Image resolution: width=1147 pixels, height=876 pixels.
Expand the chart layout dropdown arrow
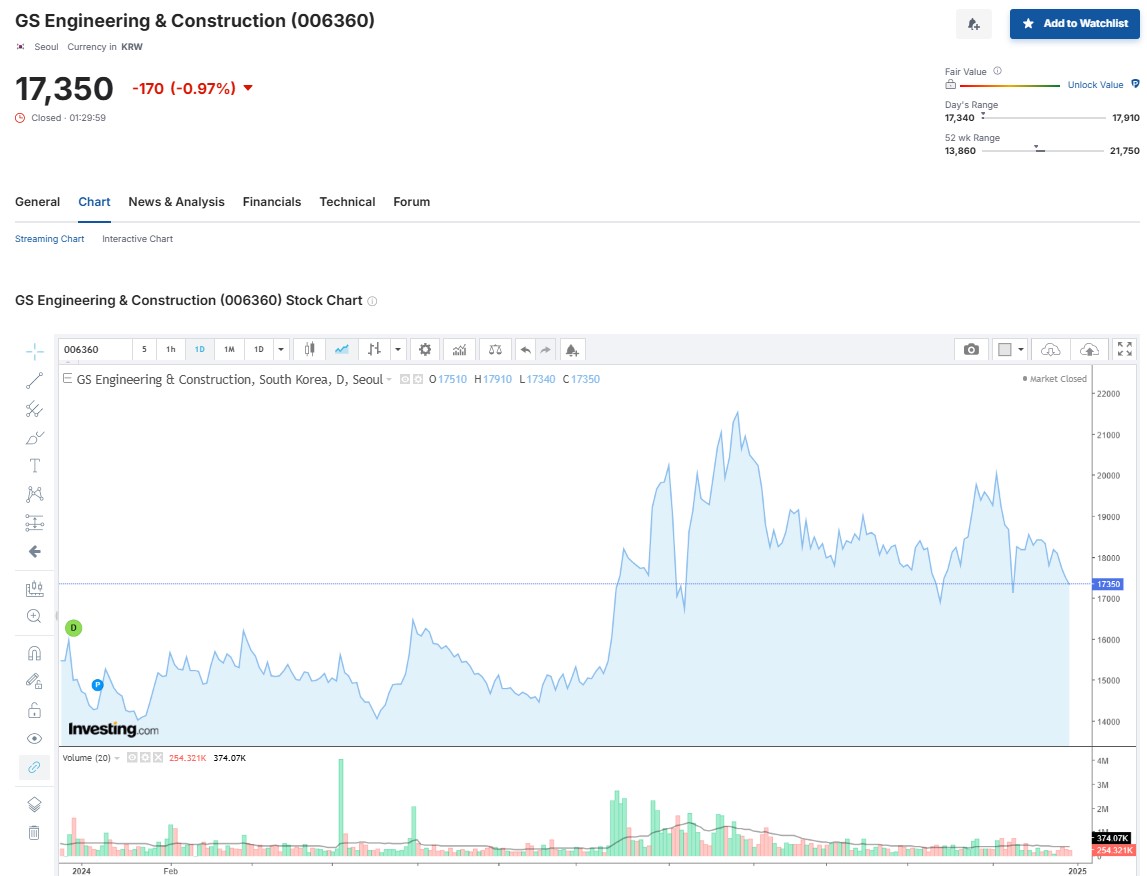pyautogui.click(x=1021, y=350)
